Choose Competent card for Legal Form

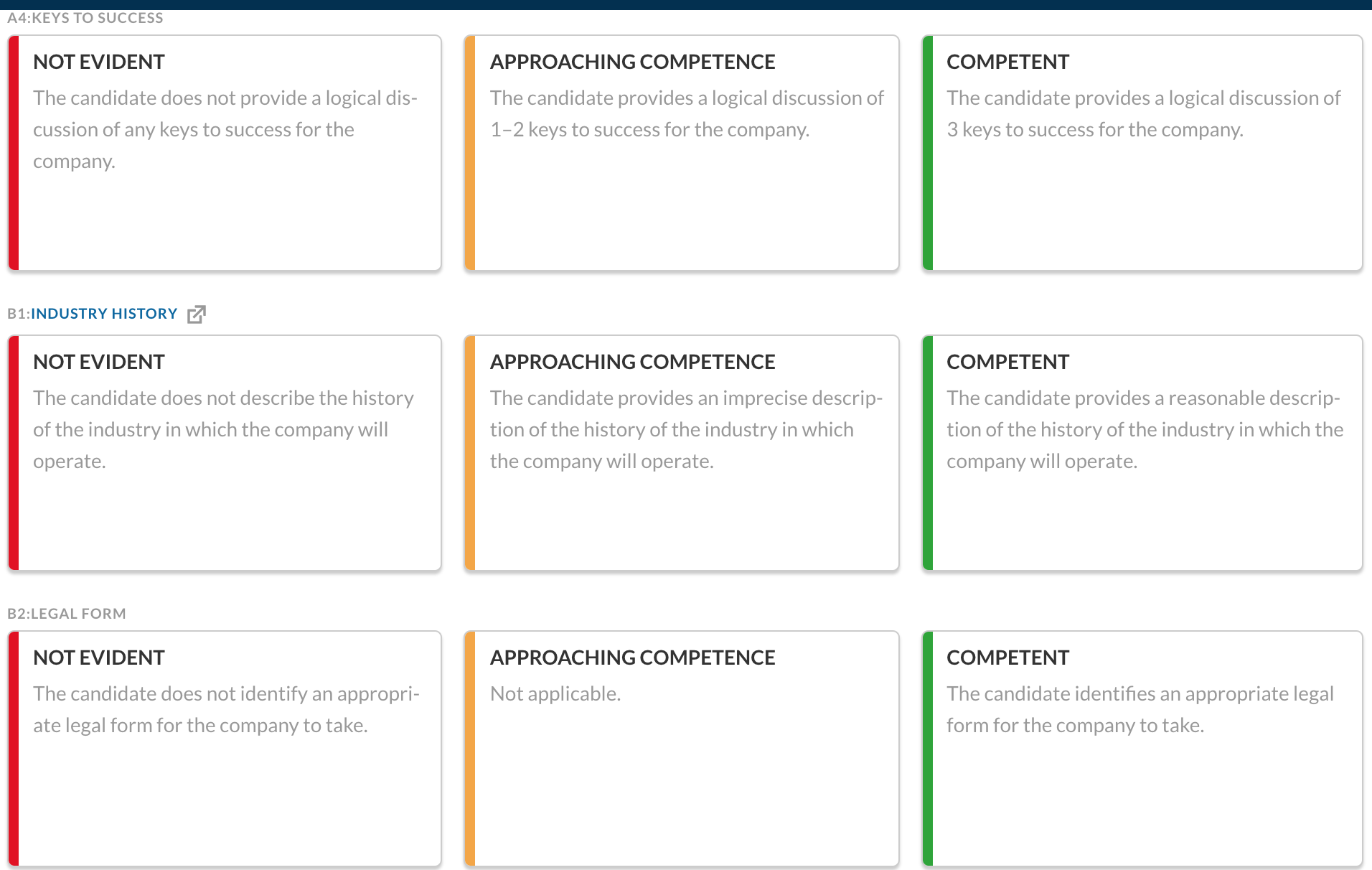point(1142,749)
